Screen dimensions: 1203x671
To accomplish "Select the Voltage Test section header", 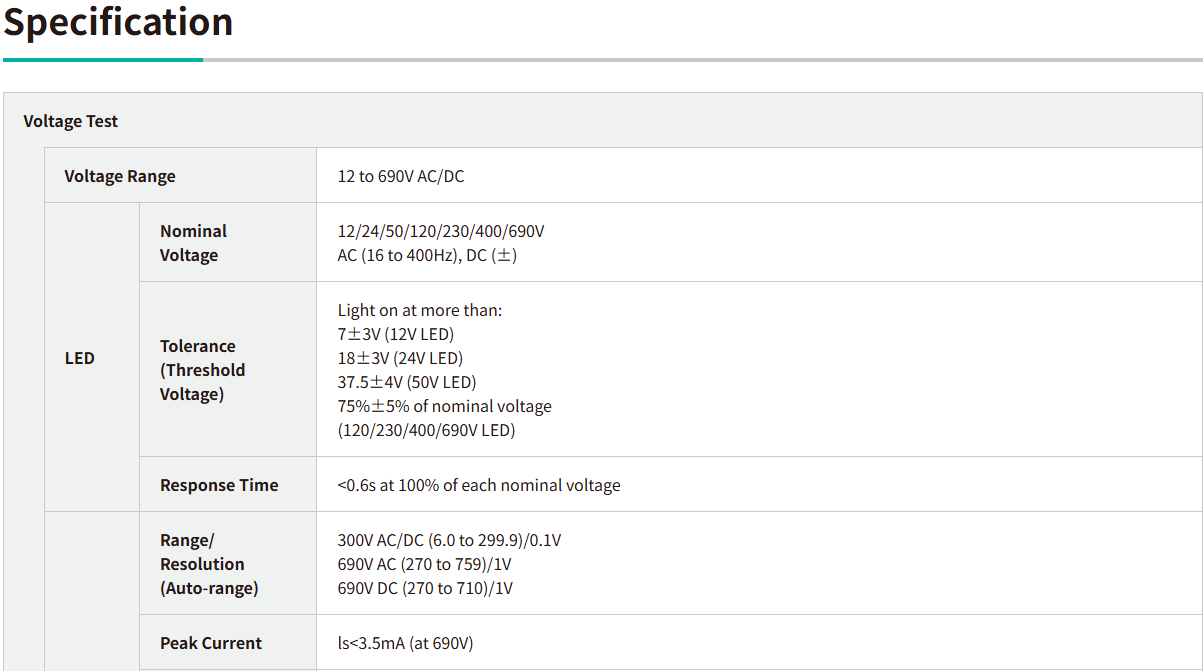I will point(71,121).
